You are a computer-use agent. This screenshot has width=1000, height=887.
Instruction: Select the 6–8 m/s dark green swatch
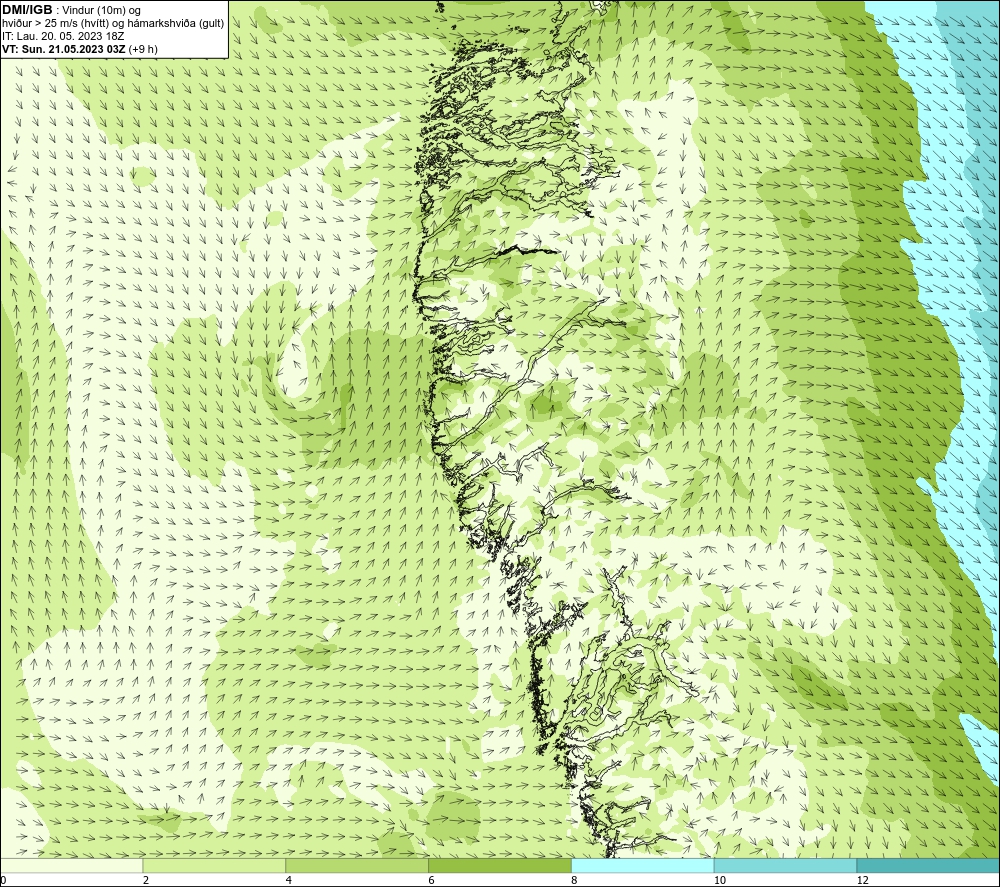[500, 866]
